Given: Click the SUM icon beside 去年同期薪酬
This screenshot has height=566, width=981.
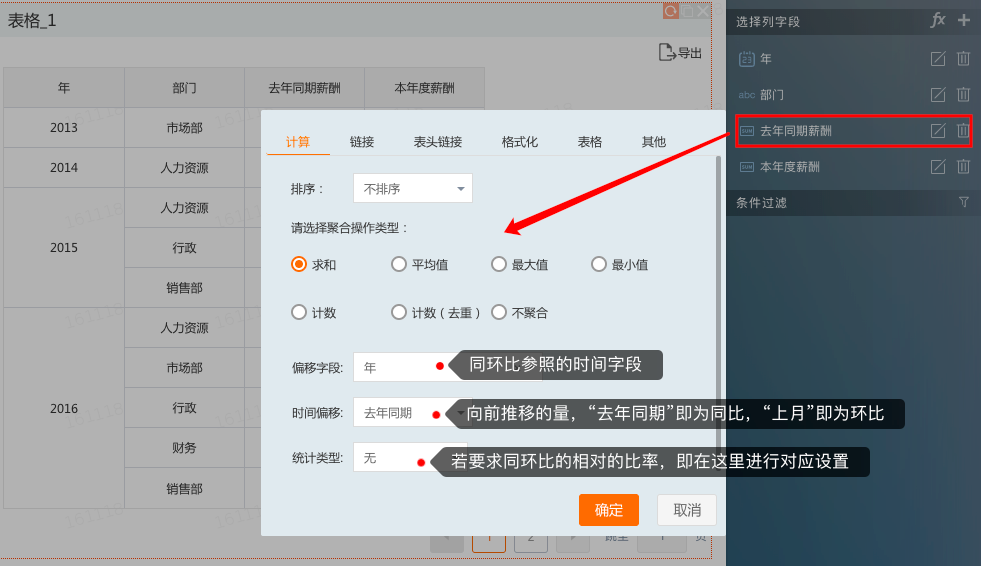Looking at the screenshot, I should tap(746, 131).
